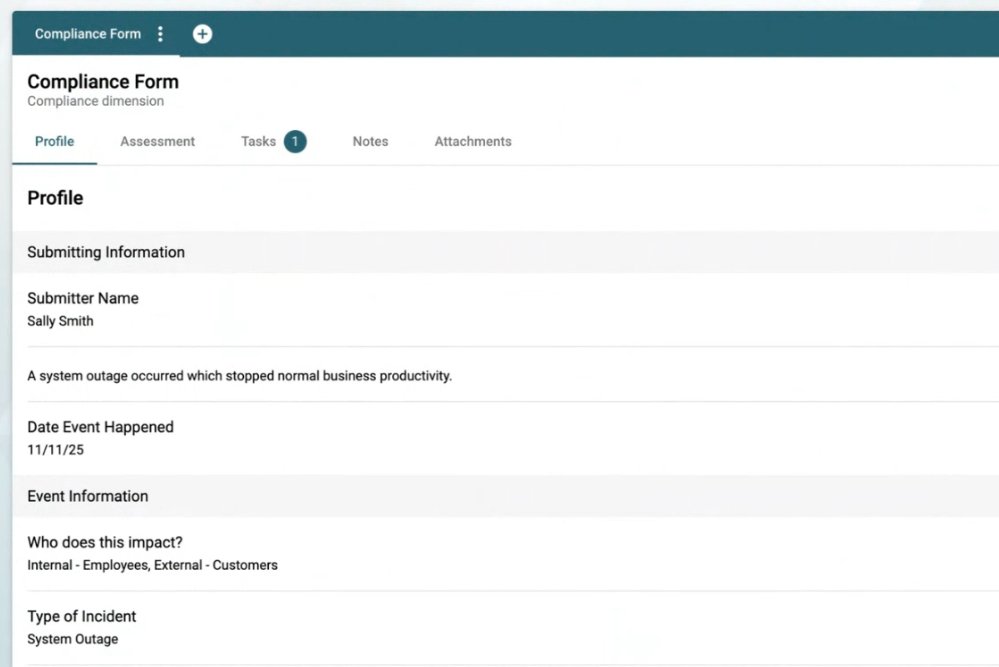Click the Who does this impact value

pyautogui.click(x=152, y=565)
